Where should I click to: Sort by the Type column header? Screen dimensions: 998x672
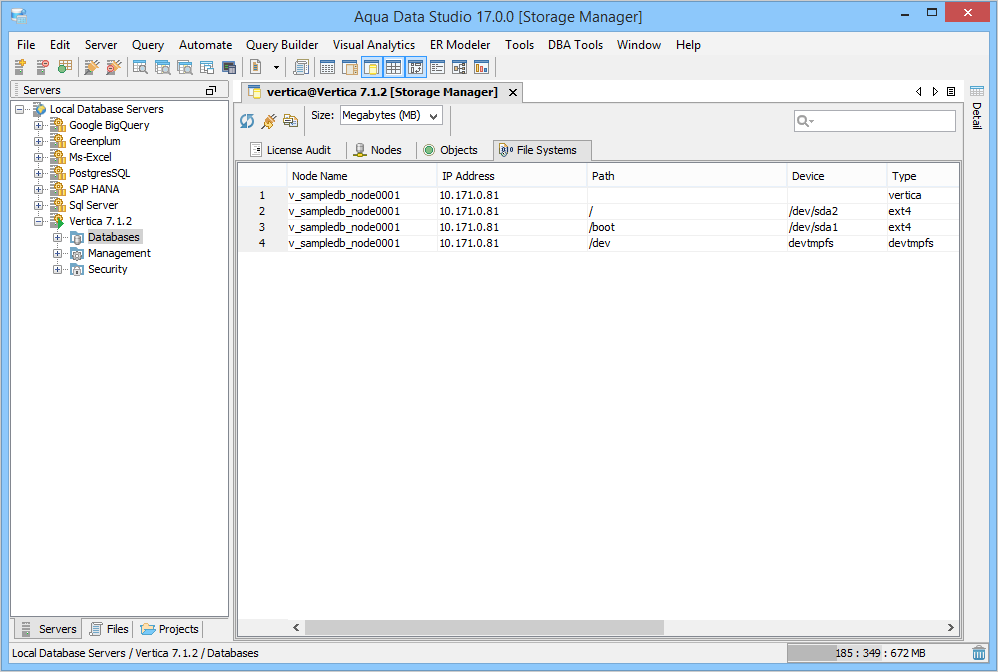coord(923,176)
